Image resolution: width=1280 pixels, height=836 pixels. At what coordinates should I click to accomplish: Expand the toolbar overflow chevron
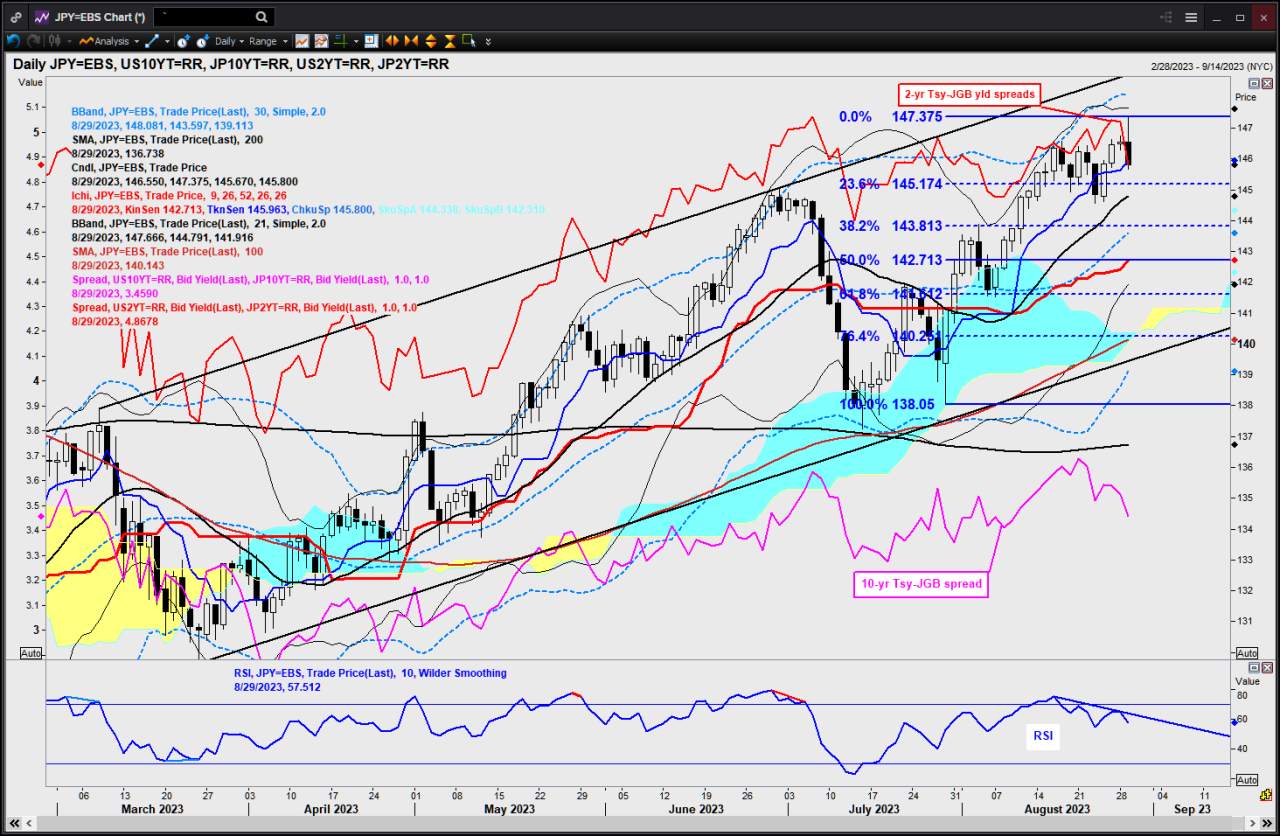coord(488,41)
